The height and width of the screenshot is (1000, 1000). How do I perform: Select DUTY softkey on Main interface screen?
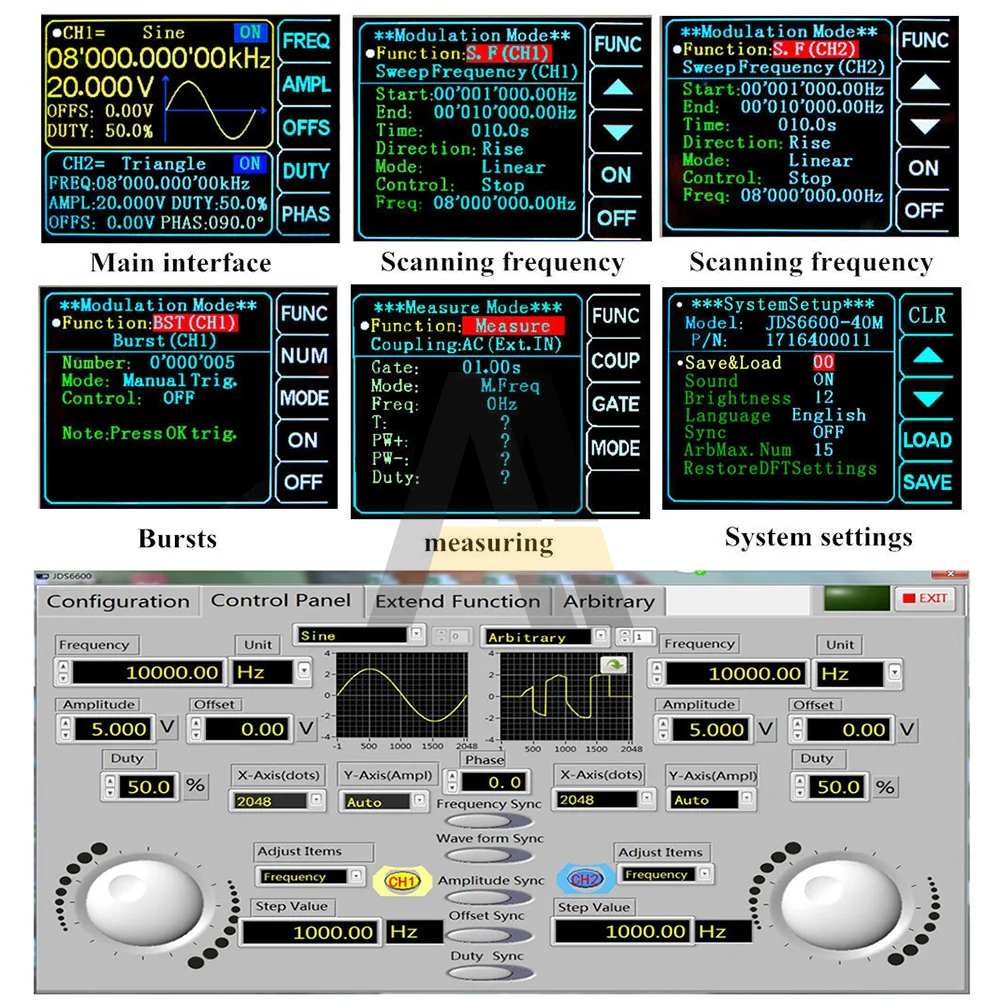(306, 171)
